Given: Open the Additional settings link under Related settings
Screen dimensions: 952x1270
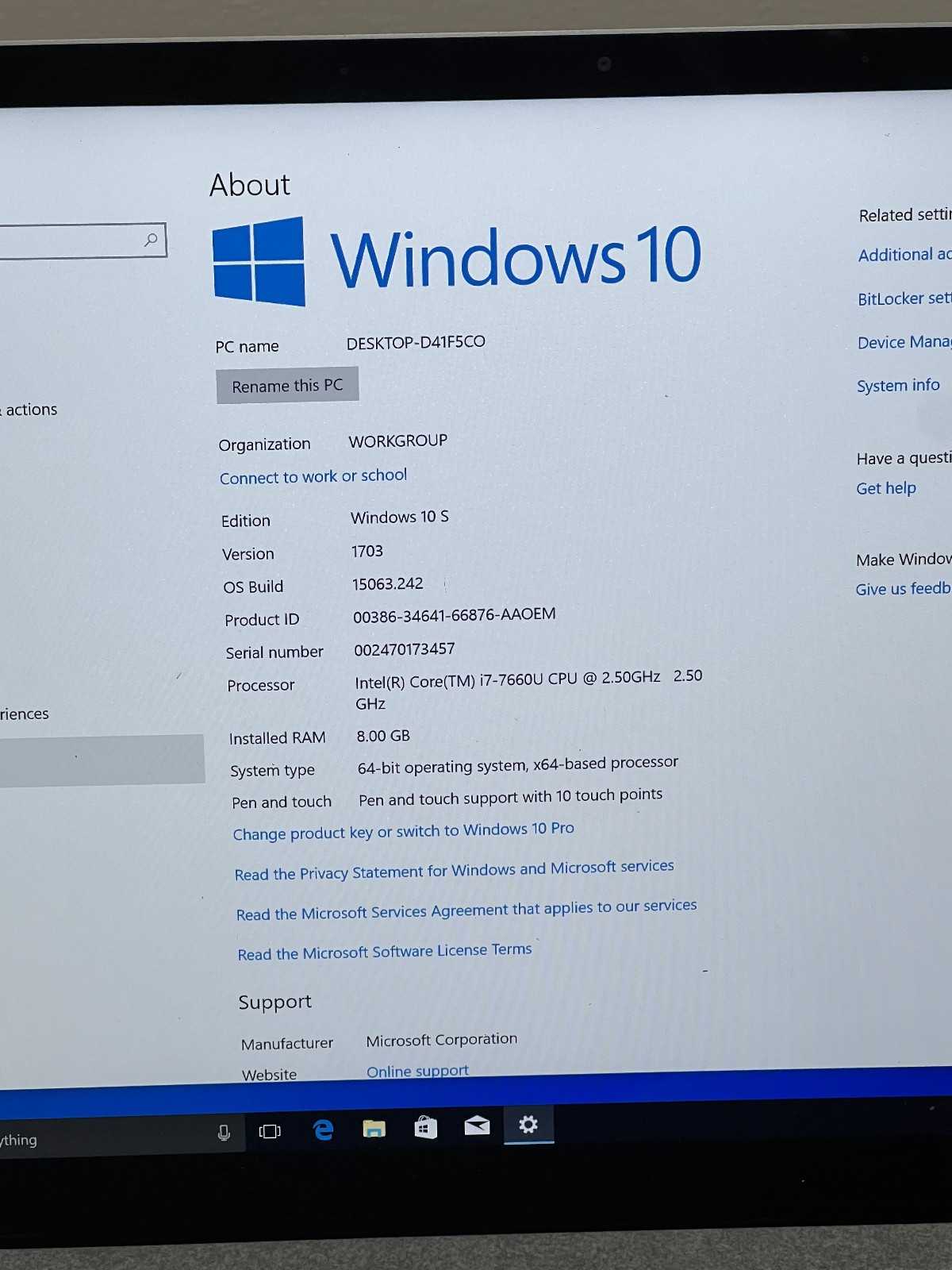Looking at the screenshot, I should tap(904, 255).
